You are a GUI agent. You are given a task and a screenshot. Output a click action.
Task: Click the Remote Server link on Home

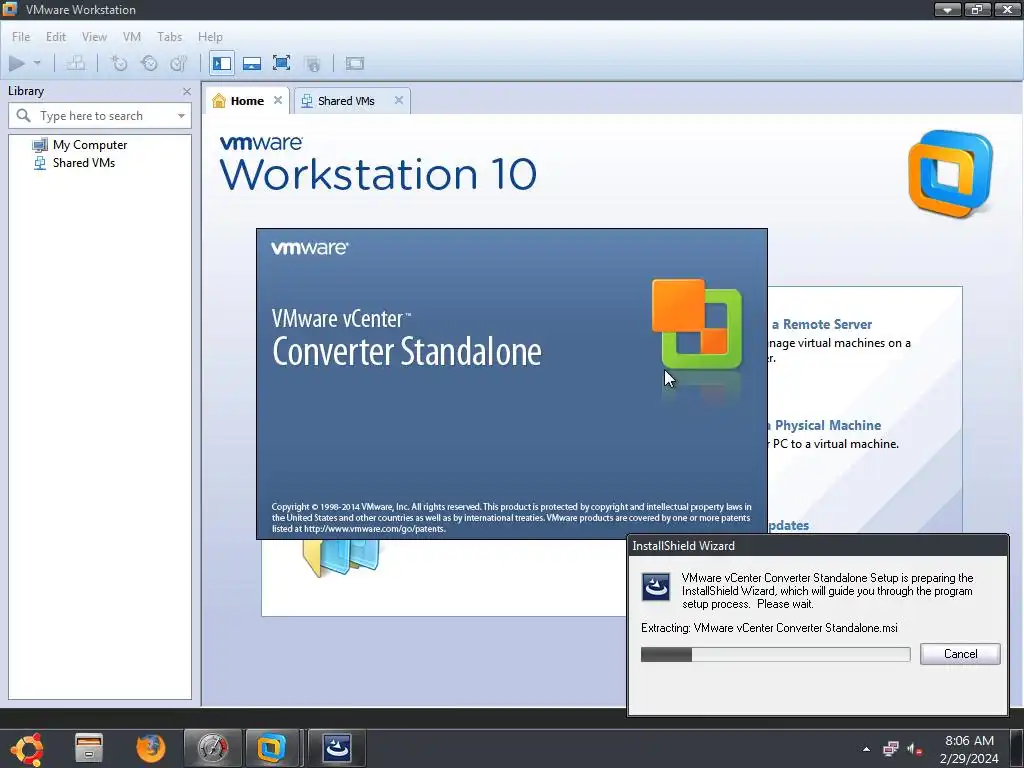pyautogui.click(x=822, y=324)
